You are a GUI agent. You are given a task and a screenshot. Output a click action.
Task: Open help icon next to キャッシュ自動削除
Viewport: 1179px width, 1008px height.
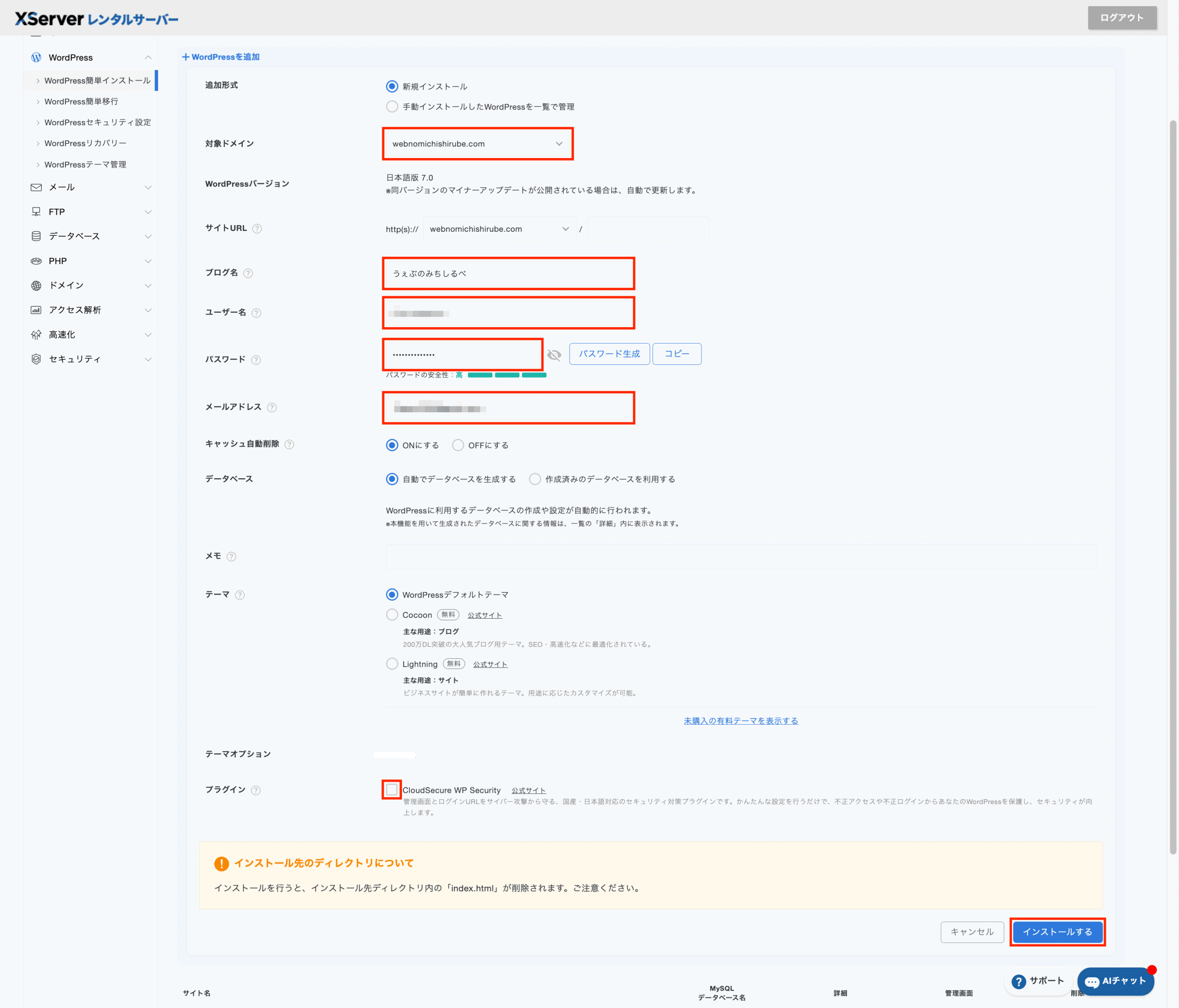pos(290,444)
